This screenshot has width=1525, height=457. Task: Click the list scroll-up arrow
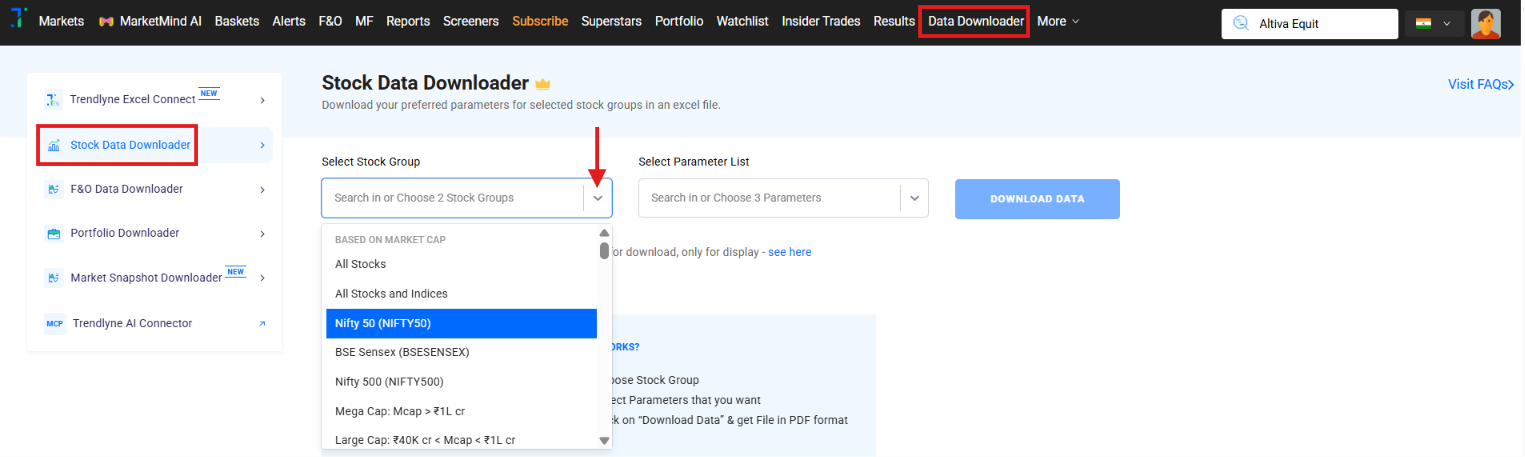(x=604, y=232)
